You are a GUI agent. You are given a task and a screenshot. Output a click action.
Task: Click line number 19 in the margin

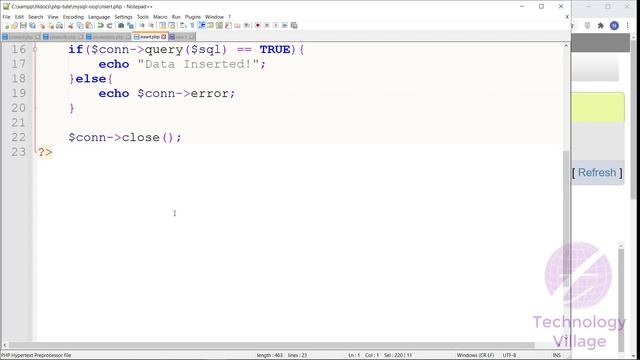[18, 93]
